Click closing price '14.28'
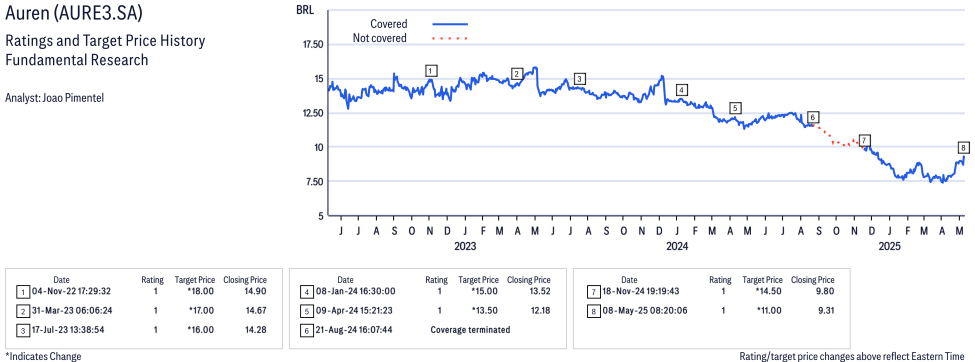Image resolution: width=975 pixels, height=362 pixels. tap(256, 330)
